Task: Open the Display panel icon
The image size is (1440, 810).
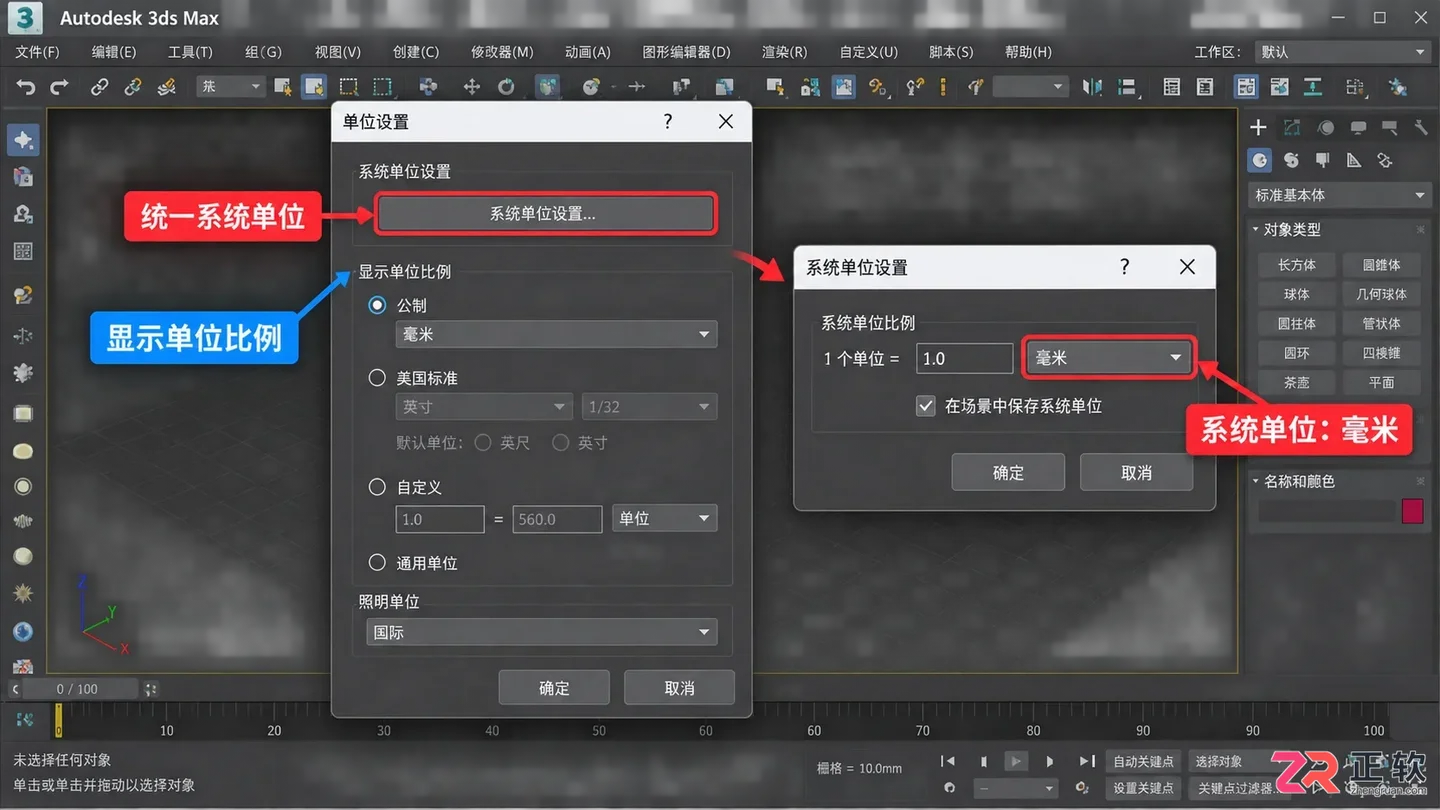Action: 1389,127
